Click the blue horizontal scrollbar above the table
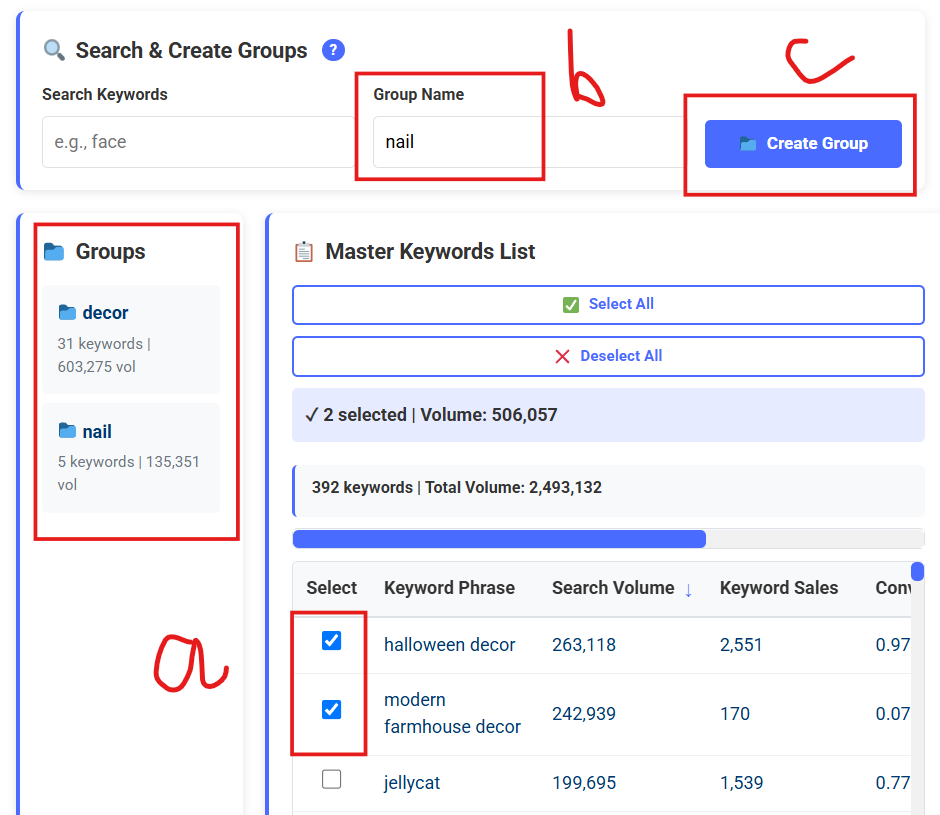Screen dimensions: 940x815 (x=499, y=539)
